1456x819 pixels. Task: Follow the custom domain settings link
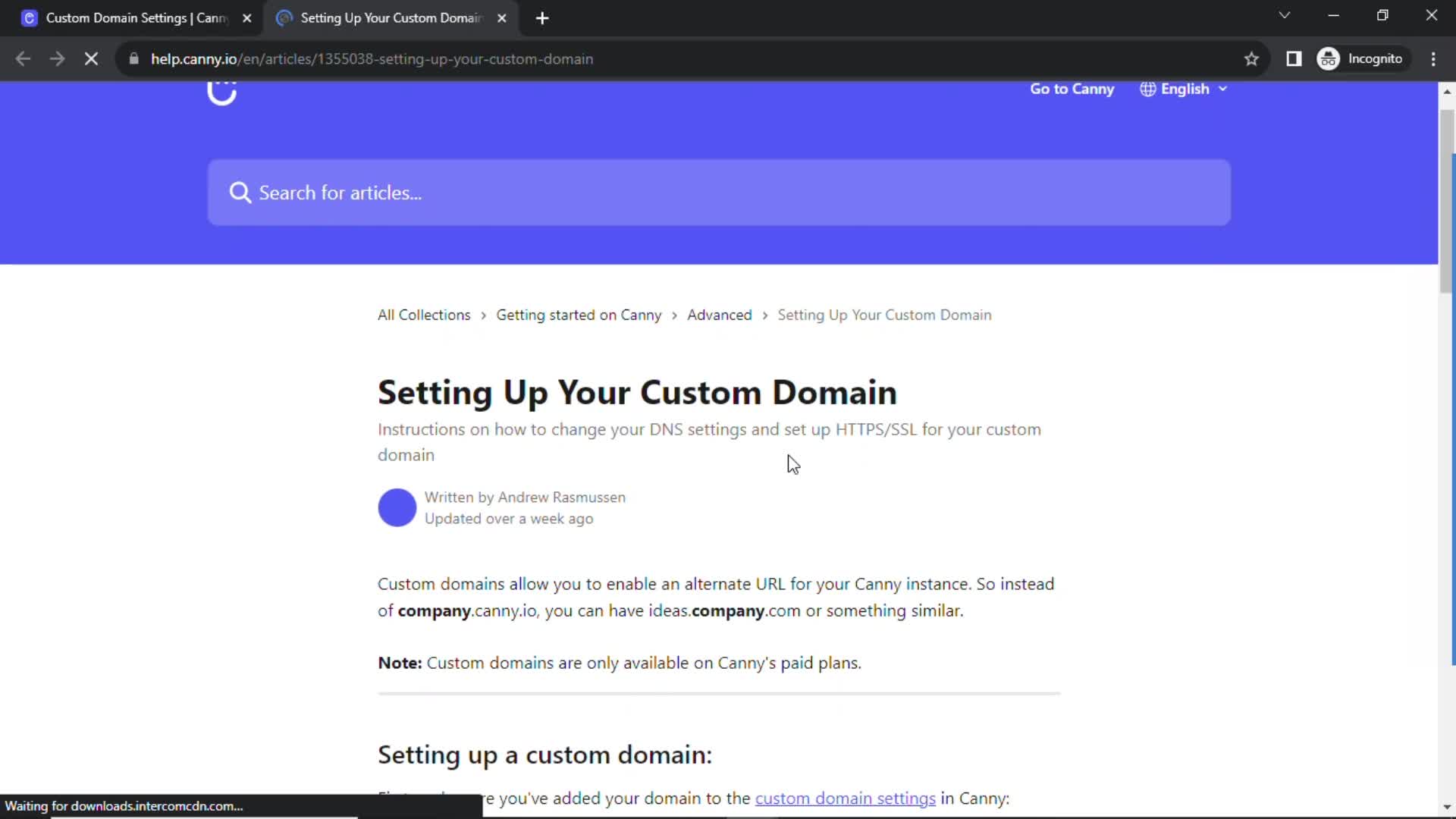click(x=845, y=799)
